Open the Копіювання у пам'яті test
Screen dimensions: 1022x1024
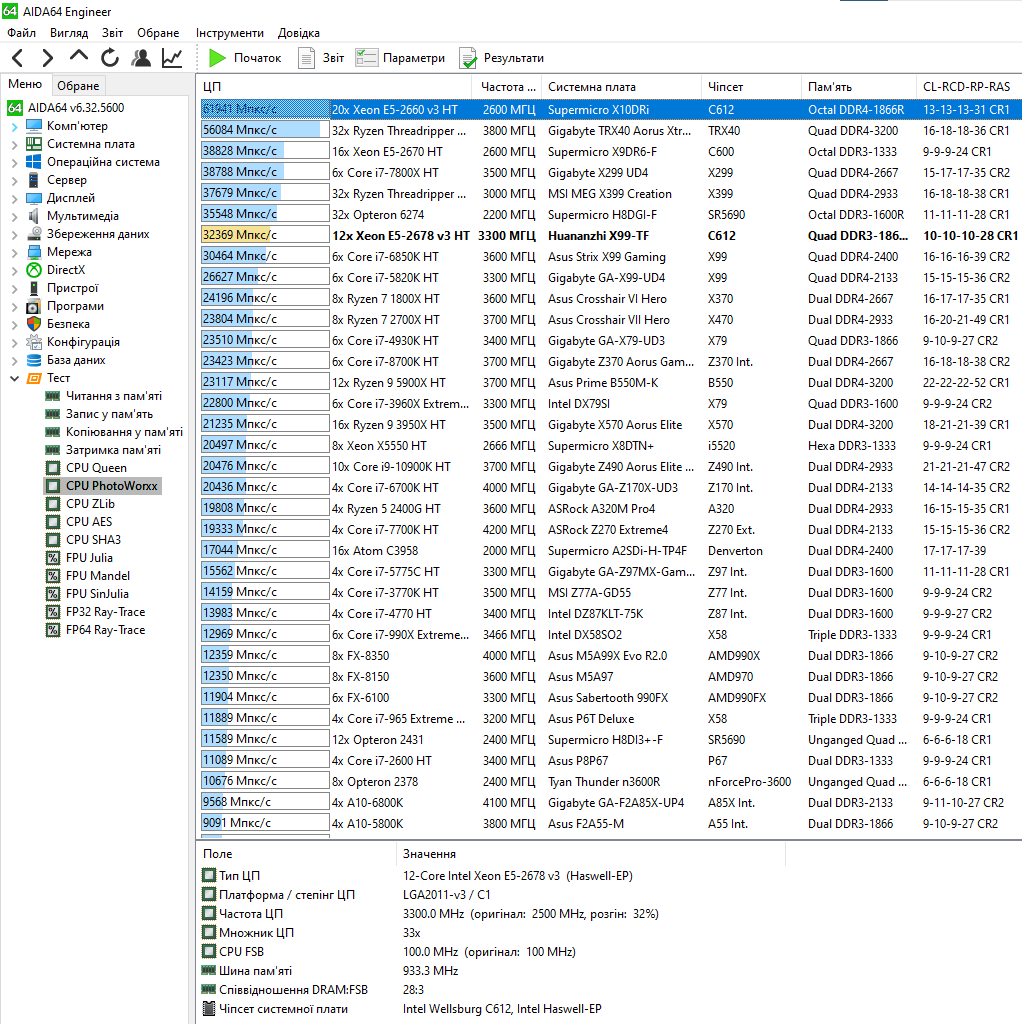pos(114,432)
